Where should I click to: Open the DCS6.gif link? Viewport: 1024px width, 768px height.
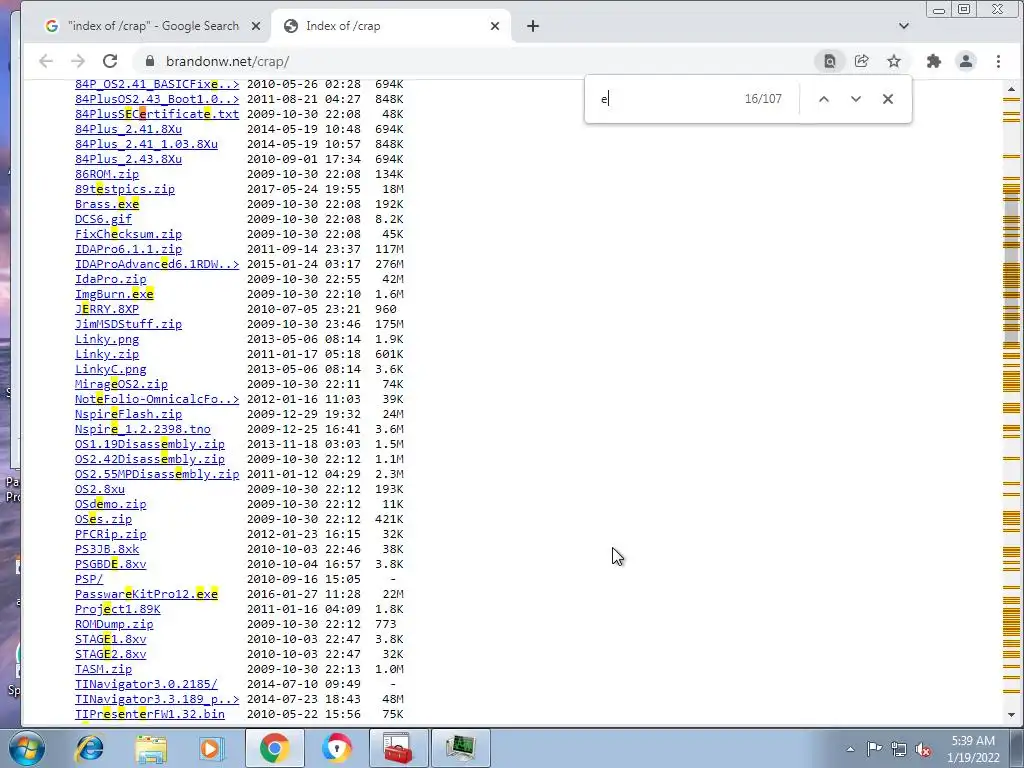pyautogui.click(x=103, y=219)
